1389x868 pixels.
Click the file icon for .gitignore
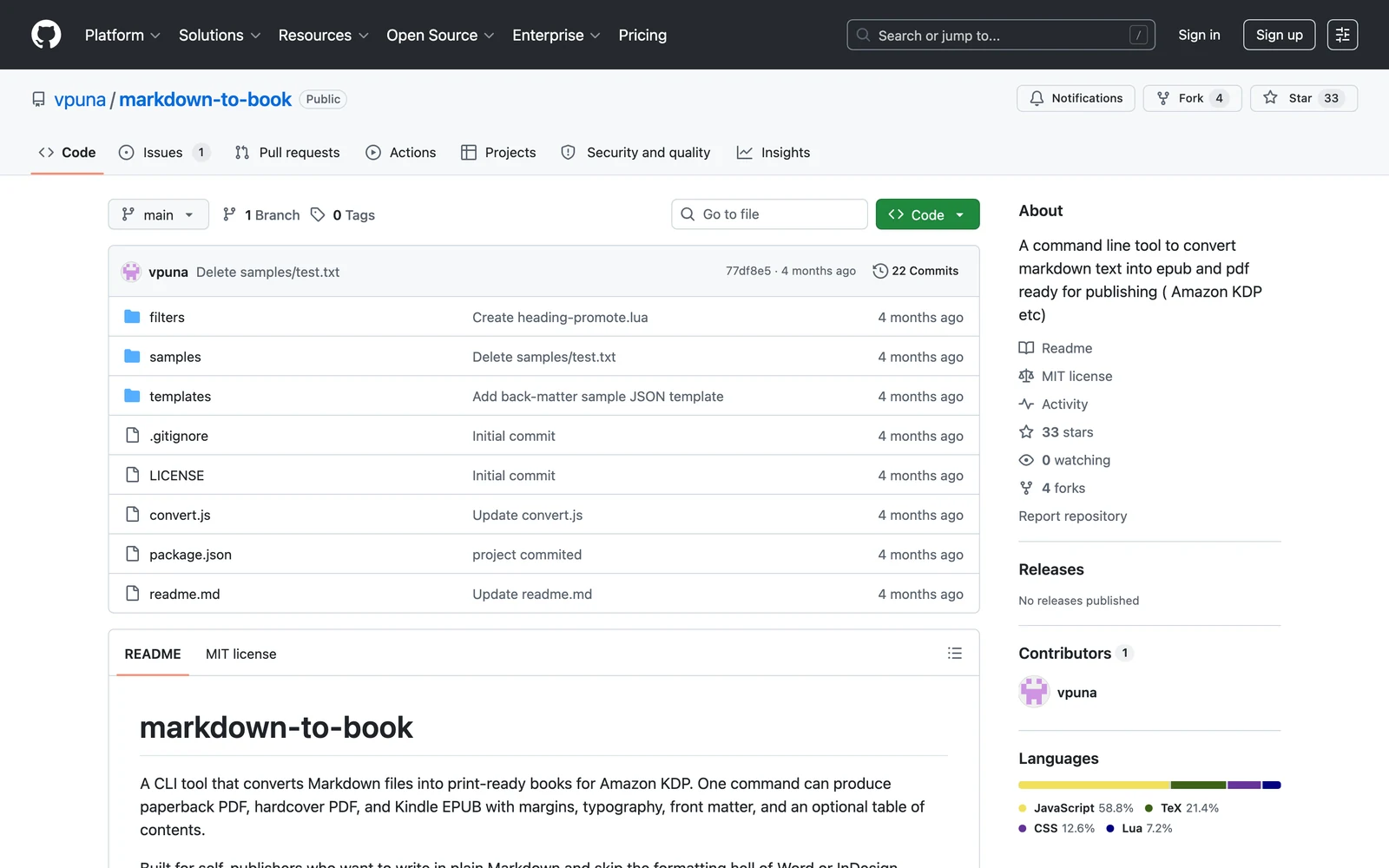(132, 435)
